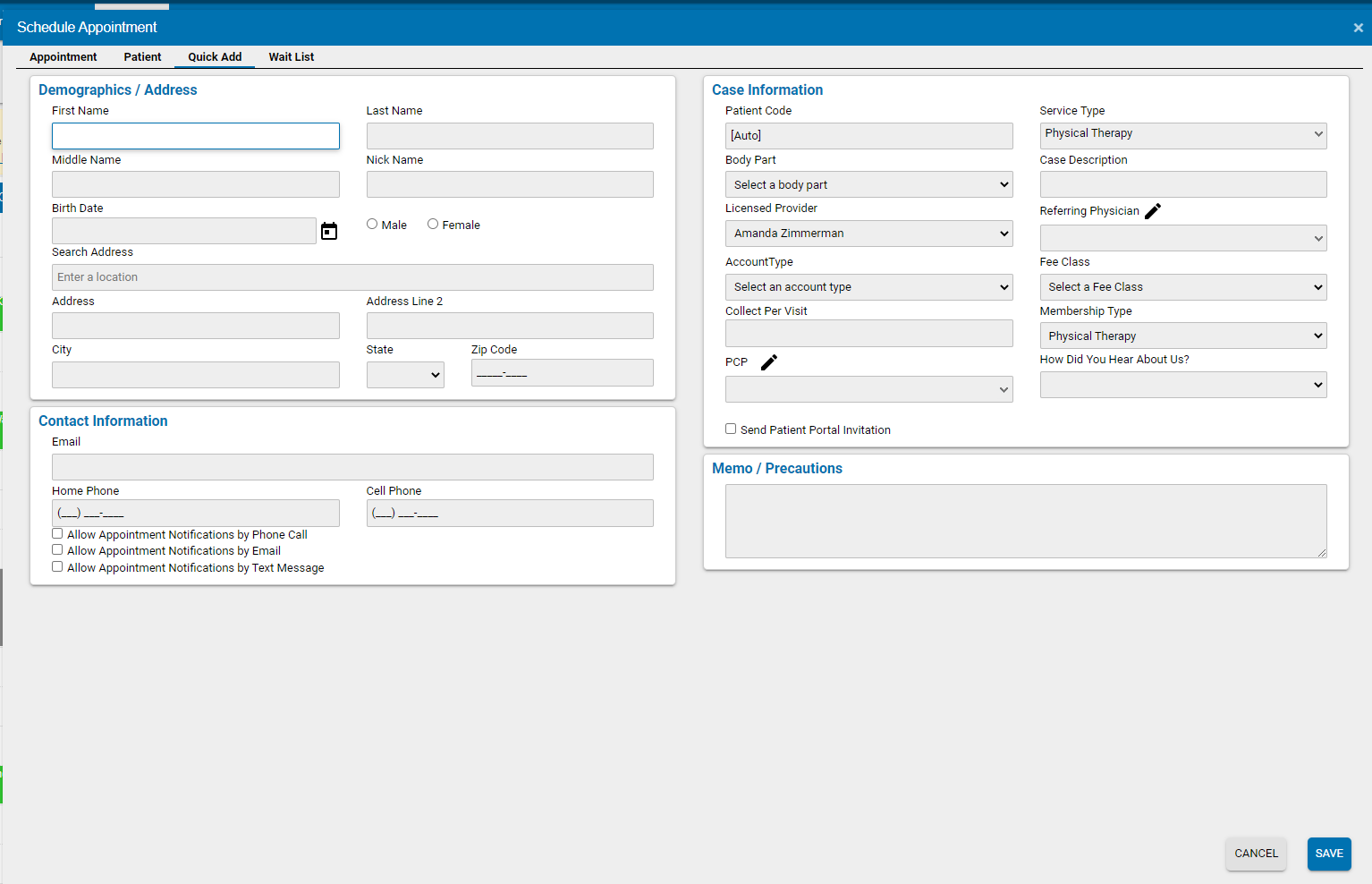Click inside the Memo / Precautions text area
1372x884 pixels.
[x=1025, y=521]
